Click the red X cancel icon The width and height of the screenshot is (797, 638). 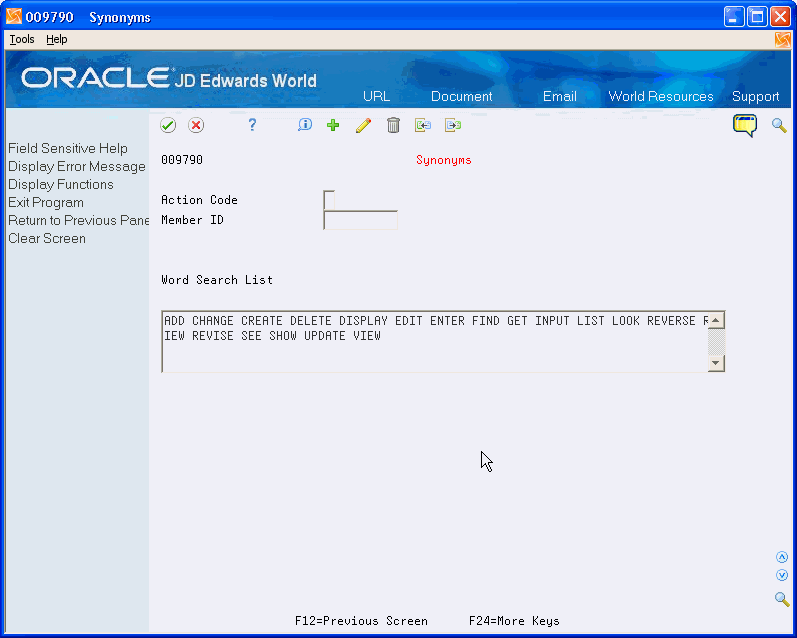coord(196,125)
